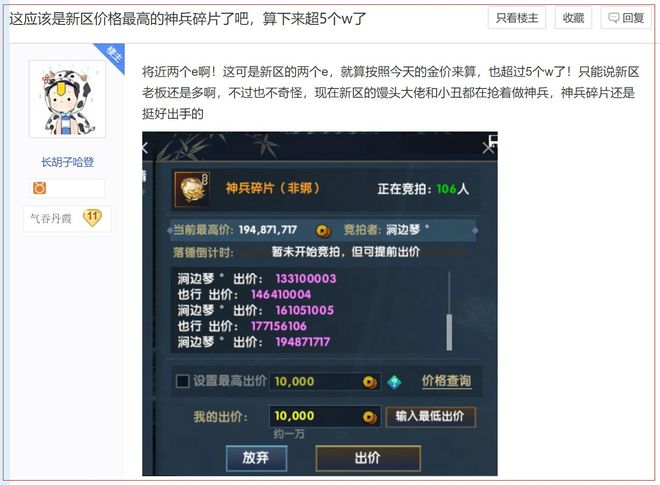Click the 输入最低出价 button

430,416
